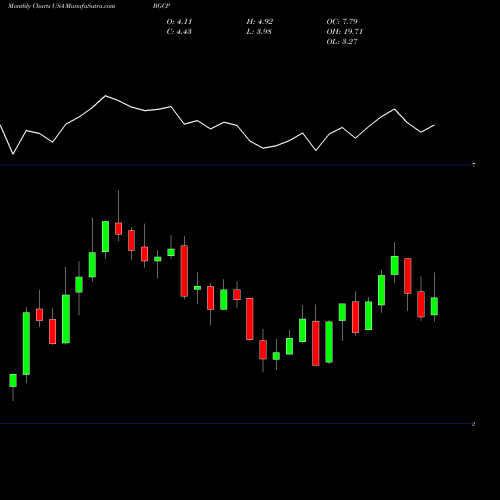Viewport: 500px width, 500px height.
Task: Click the 'OL: 3.27' reading
Action: [x=342, y=42]
